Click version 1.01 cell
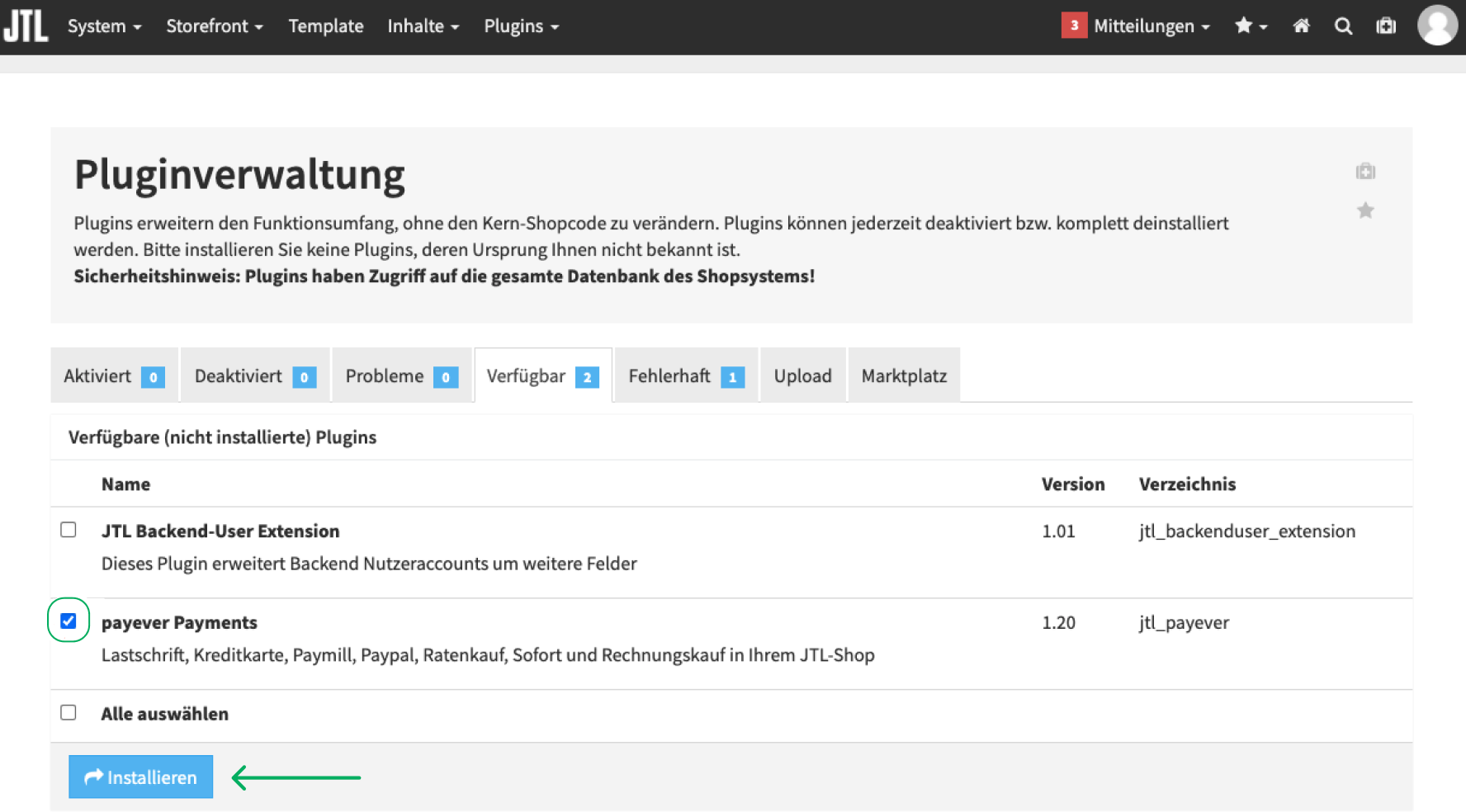Screen dimensions: 1466x812 click(1058, 531)
